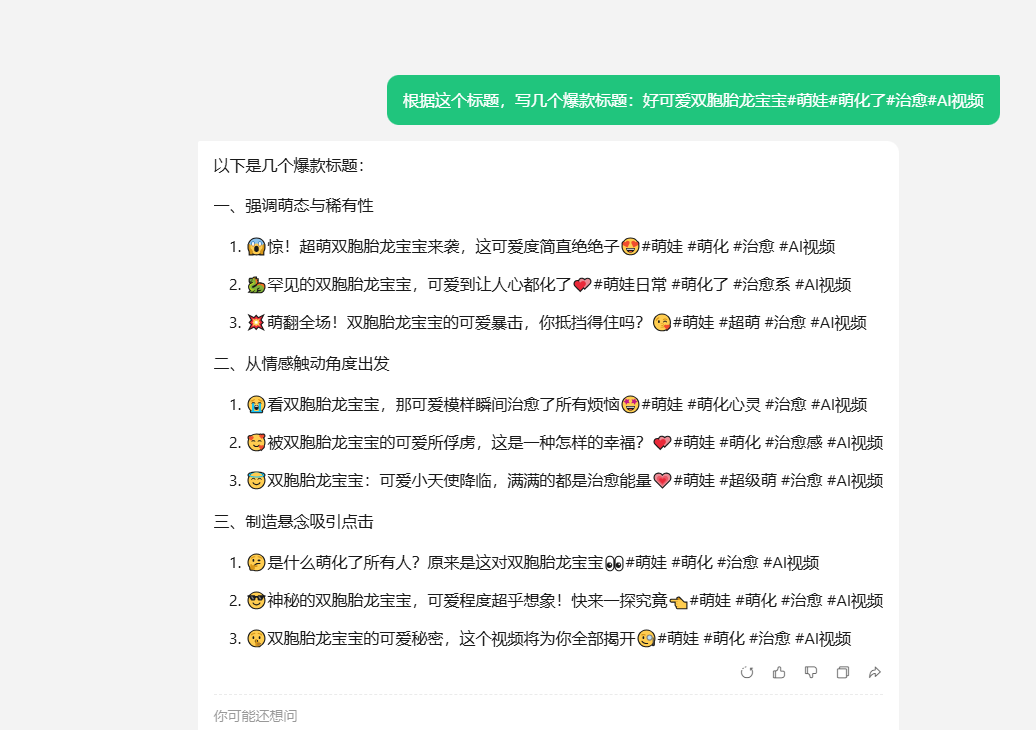Click the explosion emoji before "萌翻全场"
Image resolution: width=1036 pixels, height=730 pixels.
[x=256, y=323]
